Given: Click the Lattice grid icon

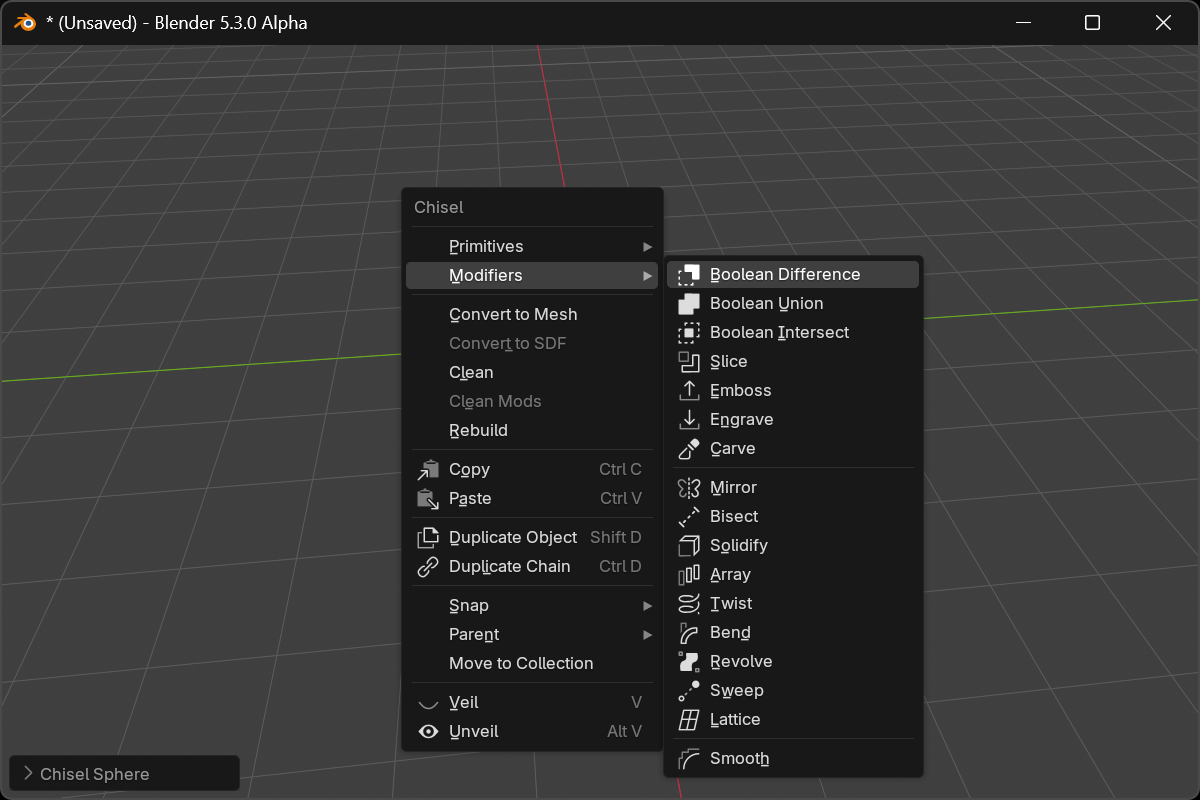Looking at the screenshot, I should click(689, 720).
